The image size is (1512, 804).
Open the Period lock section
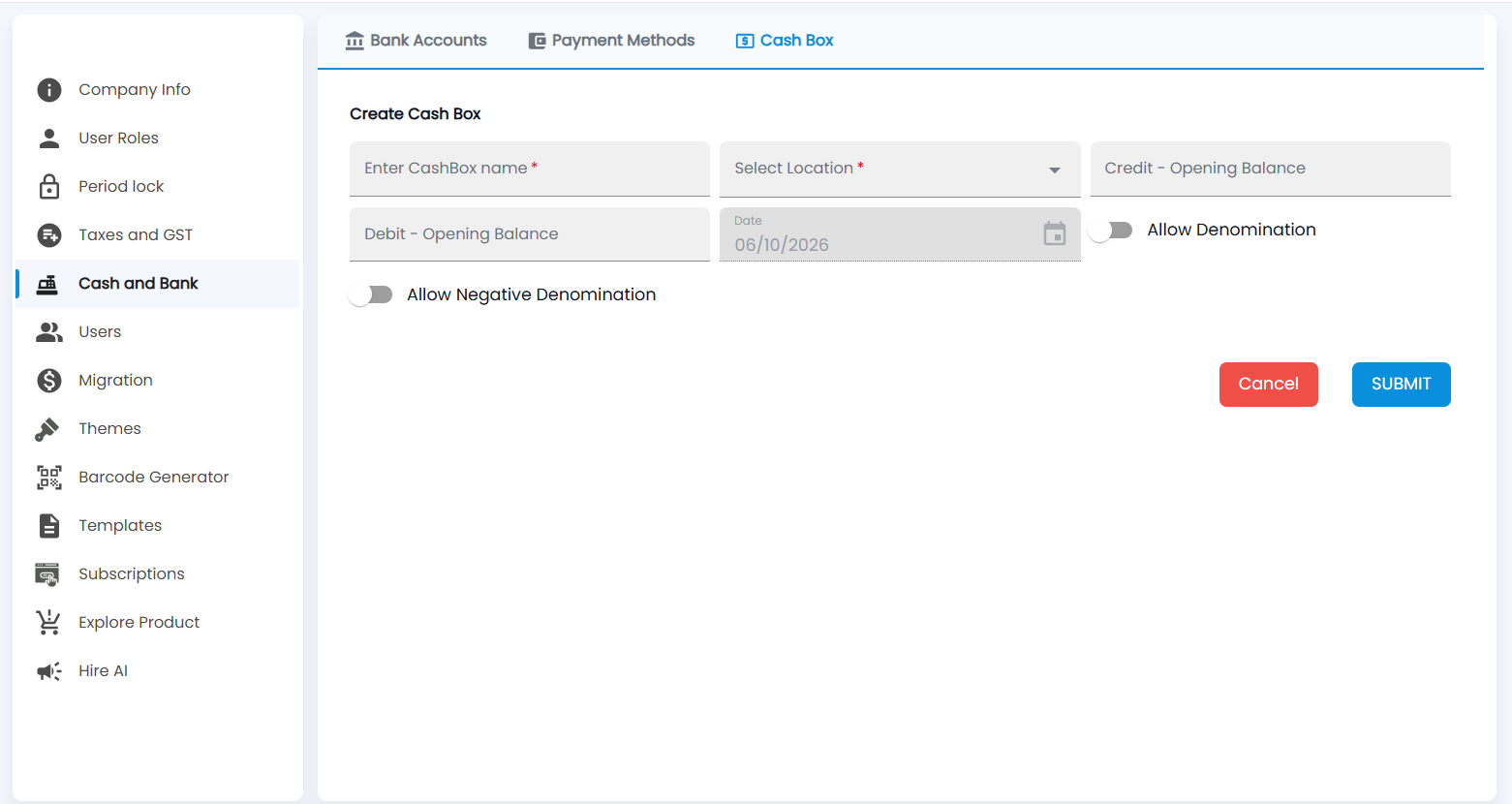[x=158, y=187]
